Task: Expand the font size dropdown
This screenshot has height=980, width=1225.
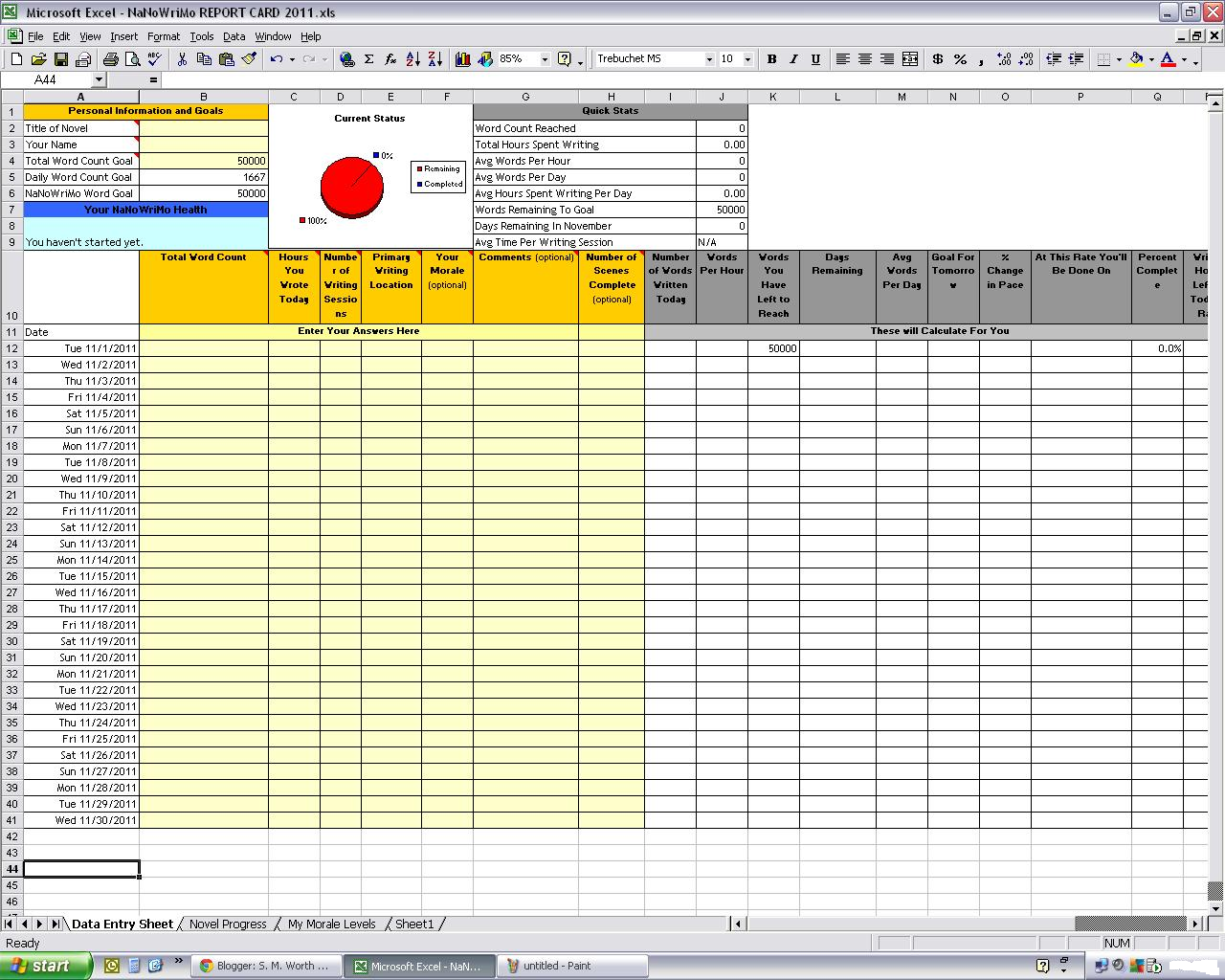Action: pyautogui.click(x=746, y=58)
